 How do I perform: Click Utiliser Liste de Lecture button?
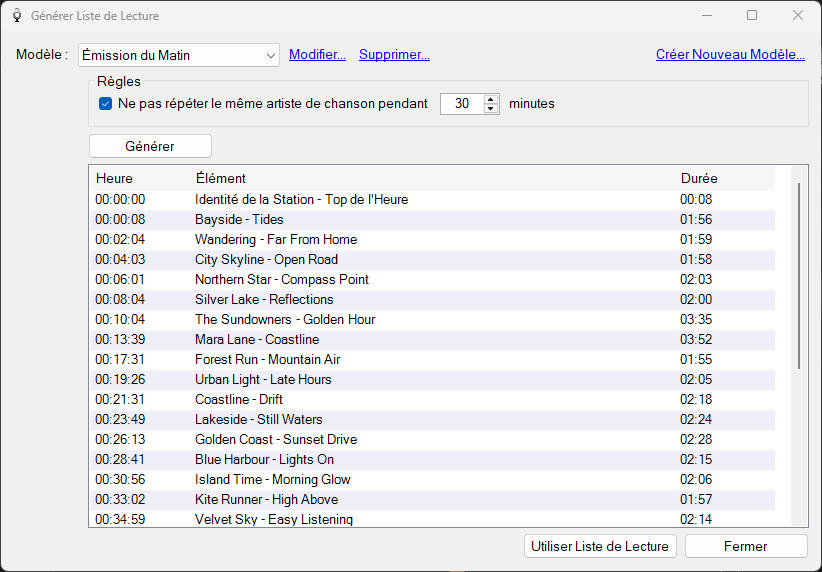point(600,546)
